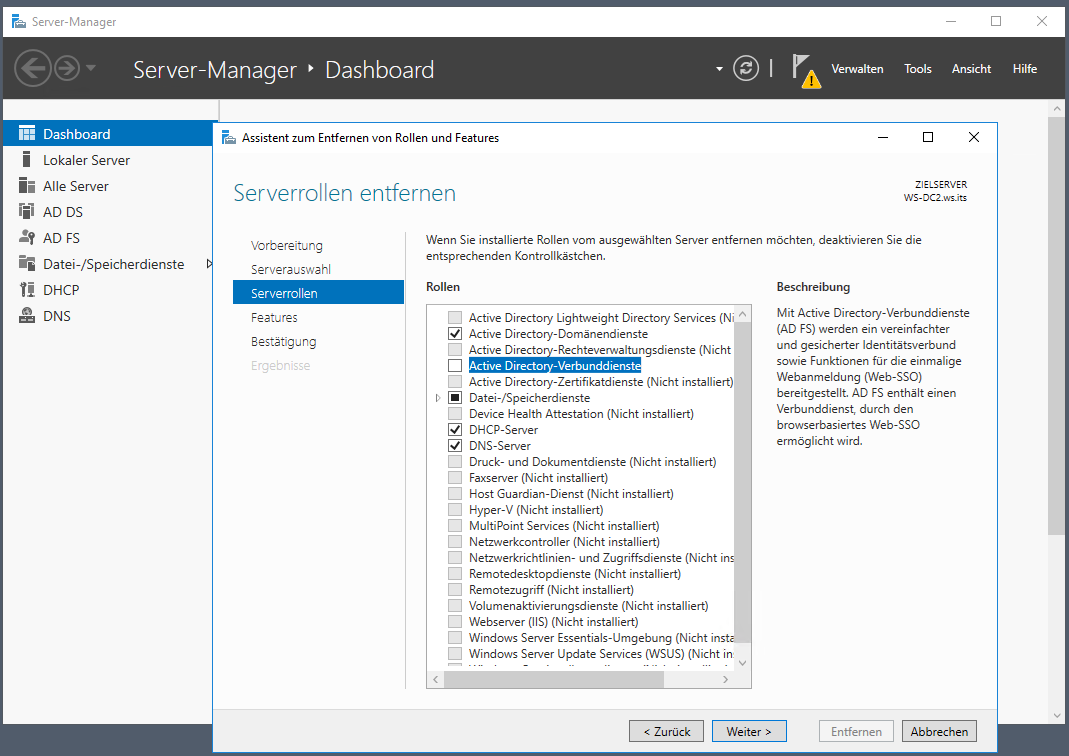Toggle Active Directory-Verbunddienste checkbox
The height and width of the screenshot is (756, 1069).
coord(455,366)
